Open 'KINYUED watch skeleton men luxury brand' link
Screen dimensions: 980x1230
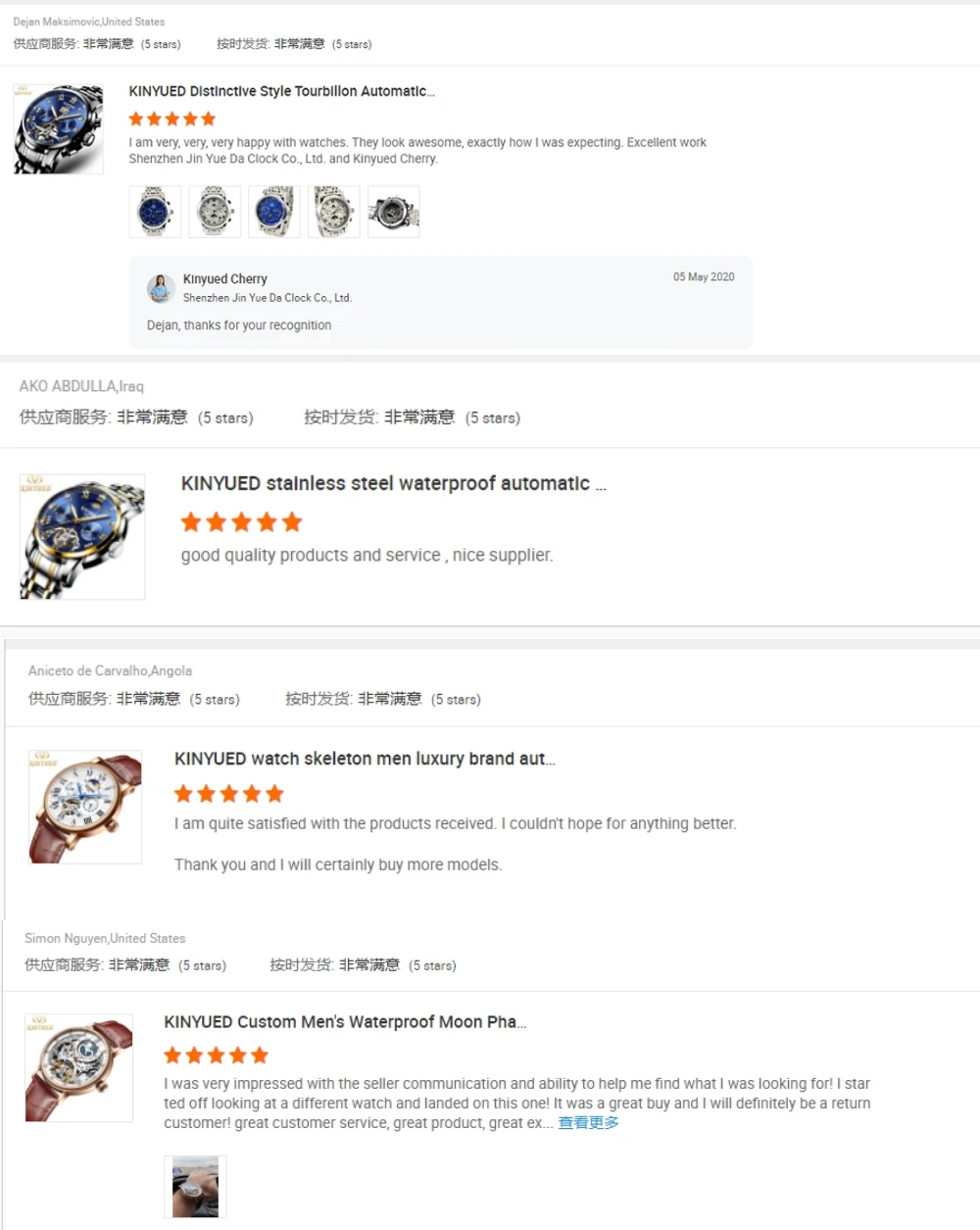(x=364, y=759)
